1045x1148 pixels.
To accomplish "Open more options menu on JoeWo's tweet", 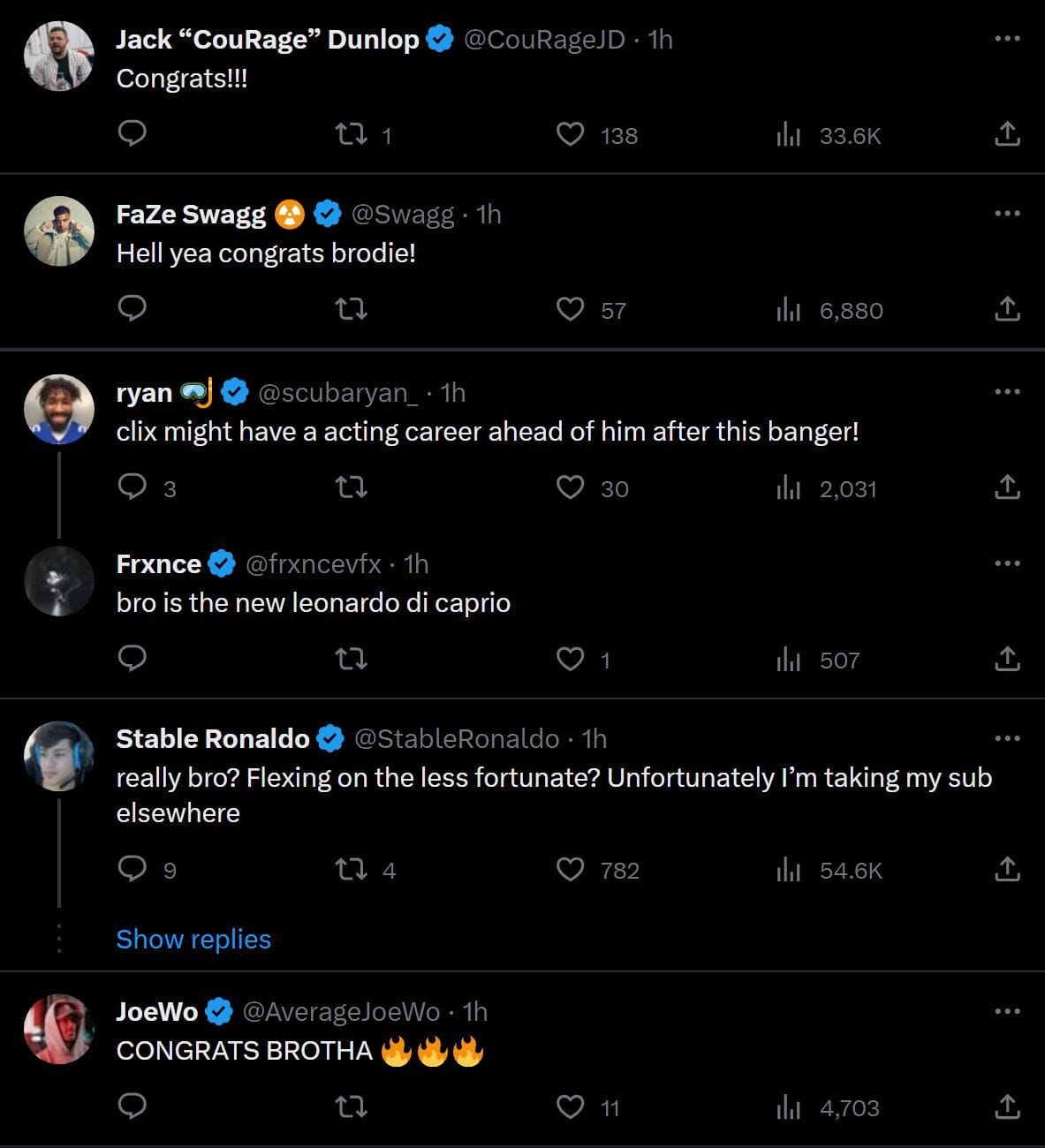I will click(1007, 1011).
